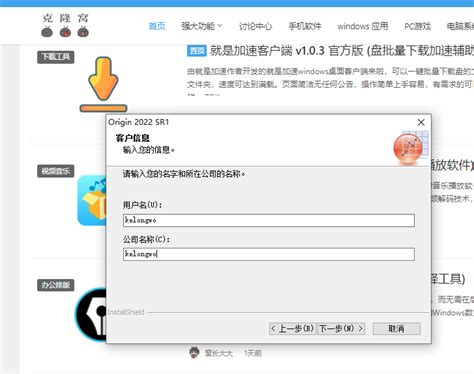Open the windows 应用 navigation item
474x374 pixels.
pyautogui.click(x=363, y=26)
